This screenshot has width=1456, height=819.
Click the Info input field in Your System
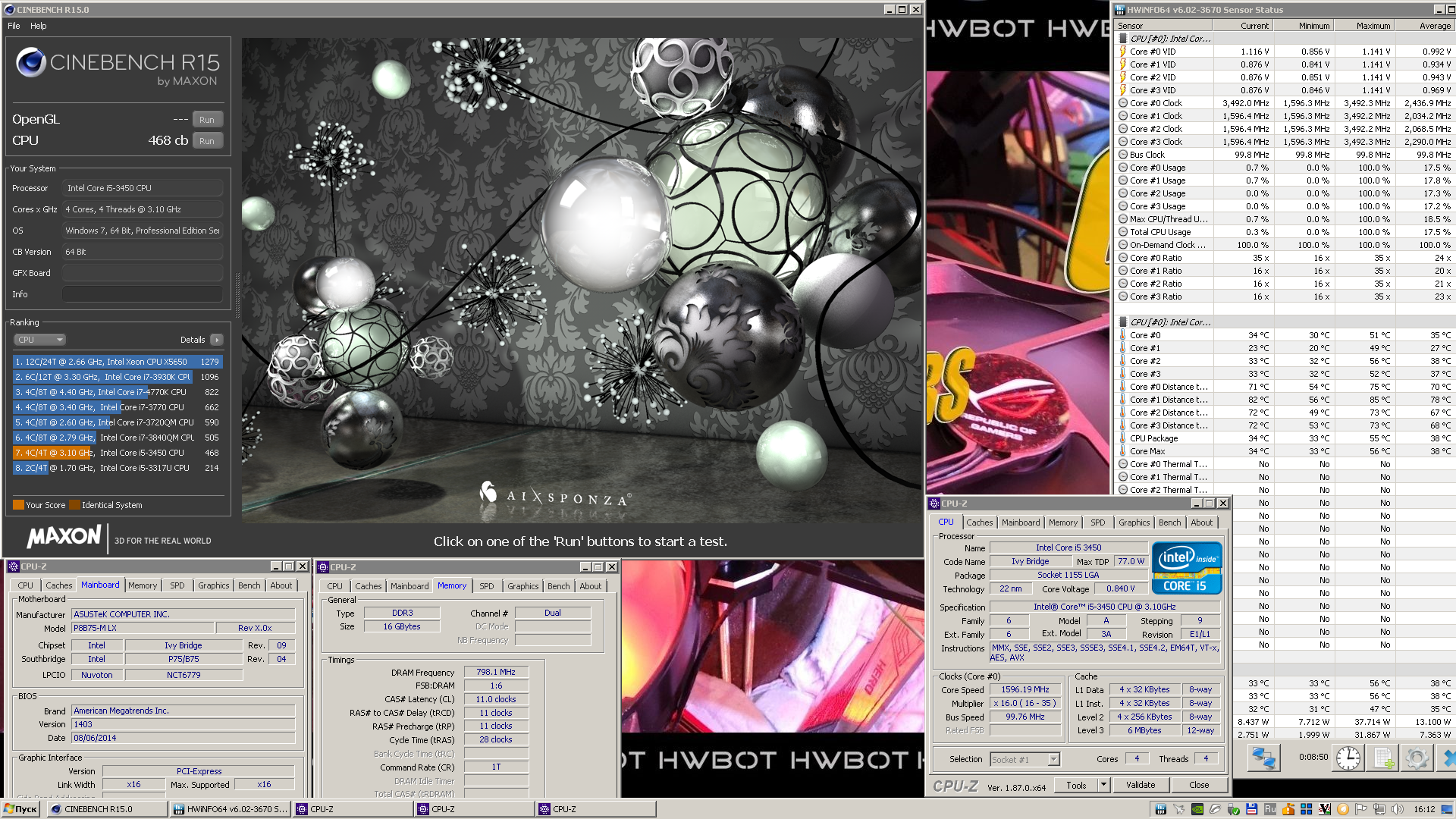[143, 294]
